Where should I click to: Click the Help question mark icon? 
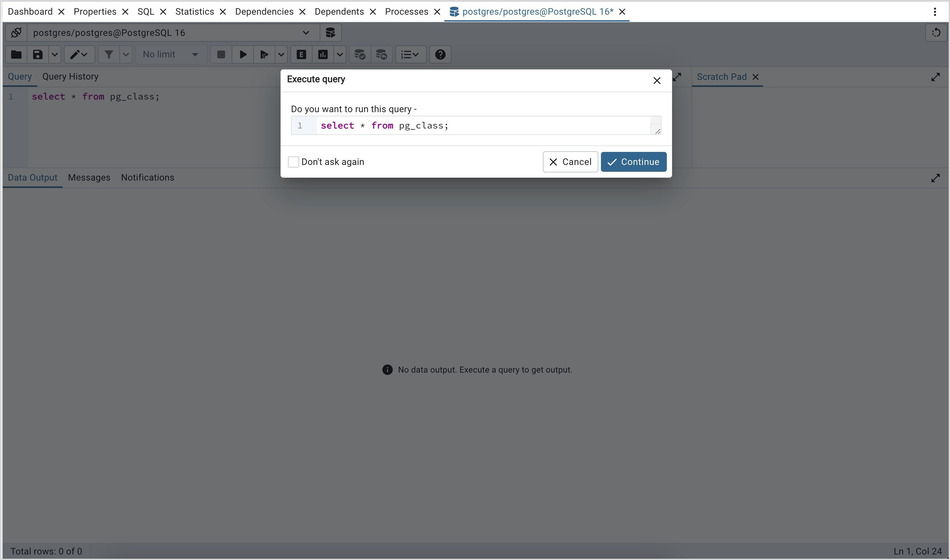tap(440, 55)
